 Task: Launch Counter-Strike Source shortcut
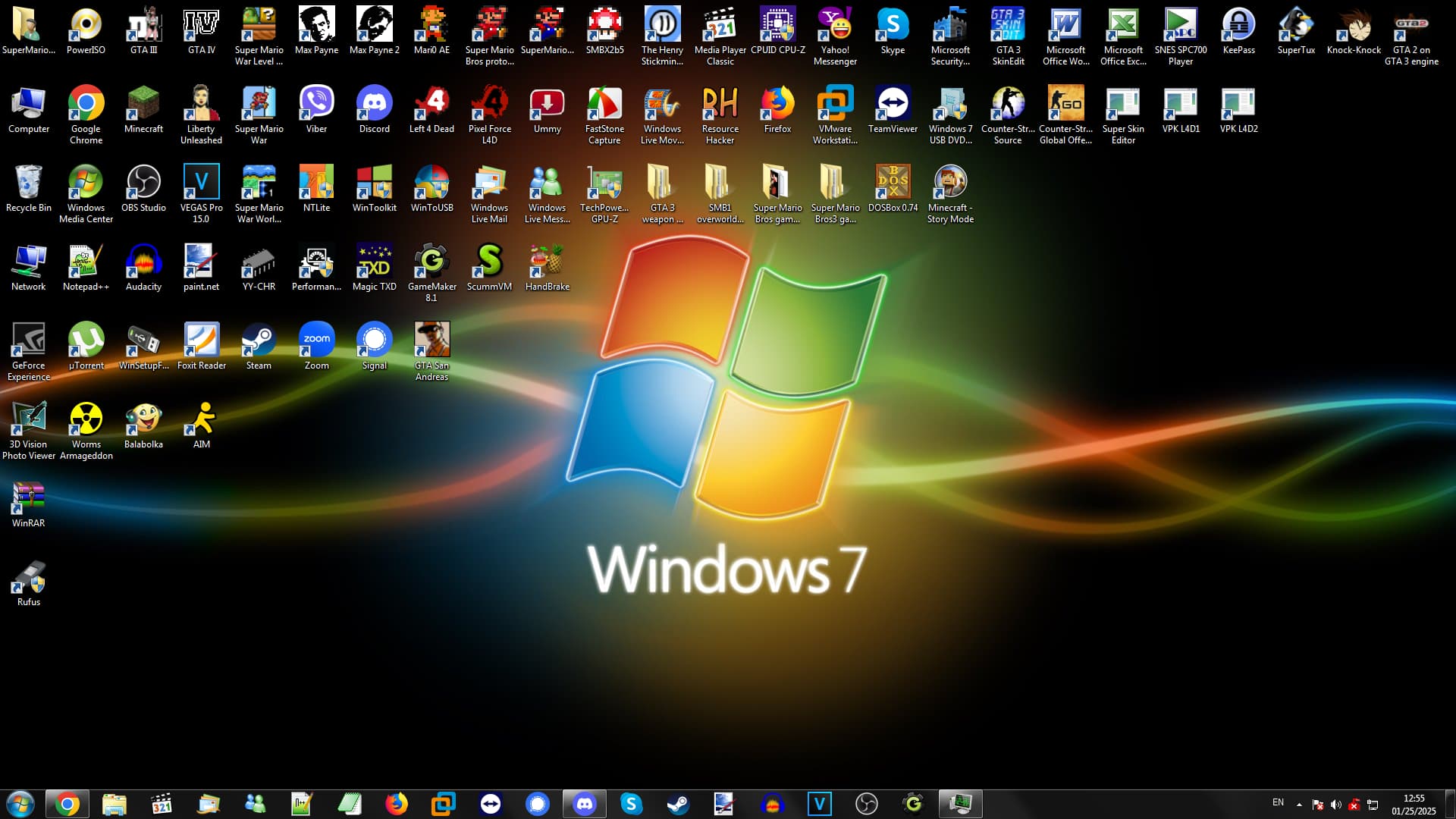tap(1008, 115)
